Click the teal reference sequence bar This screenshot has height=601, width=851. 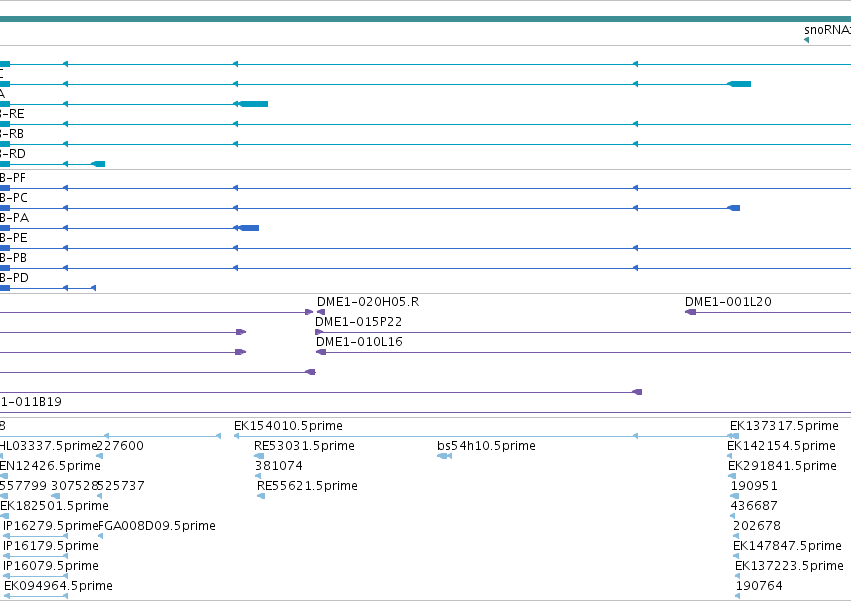click(x=426, y=19)
